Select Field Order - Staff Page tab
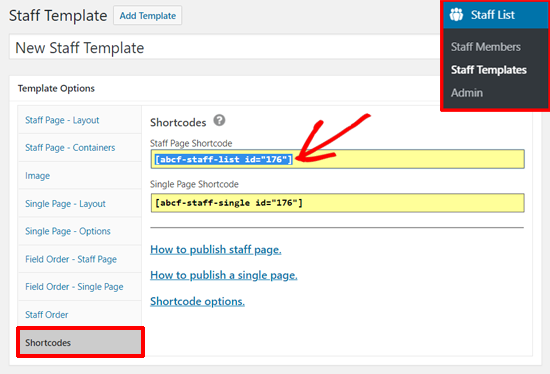Screen dimensions: 550x374 pyautogui.click(x=80, y=259)
